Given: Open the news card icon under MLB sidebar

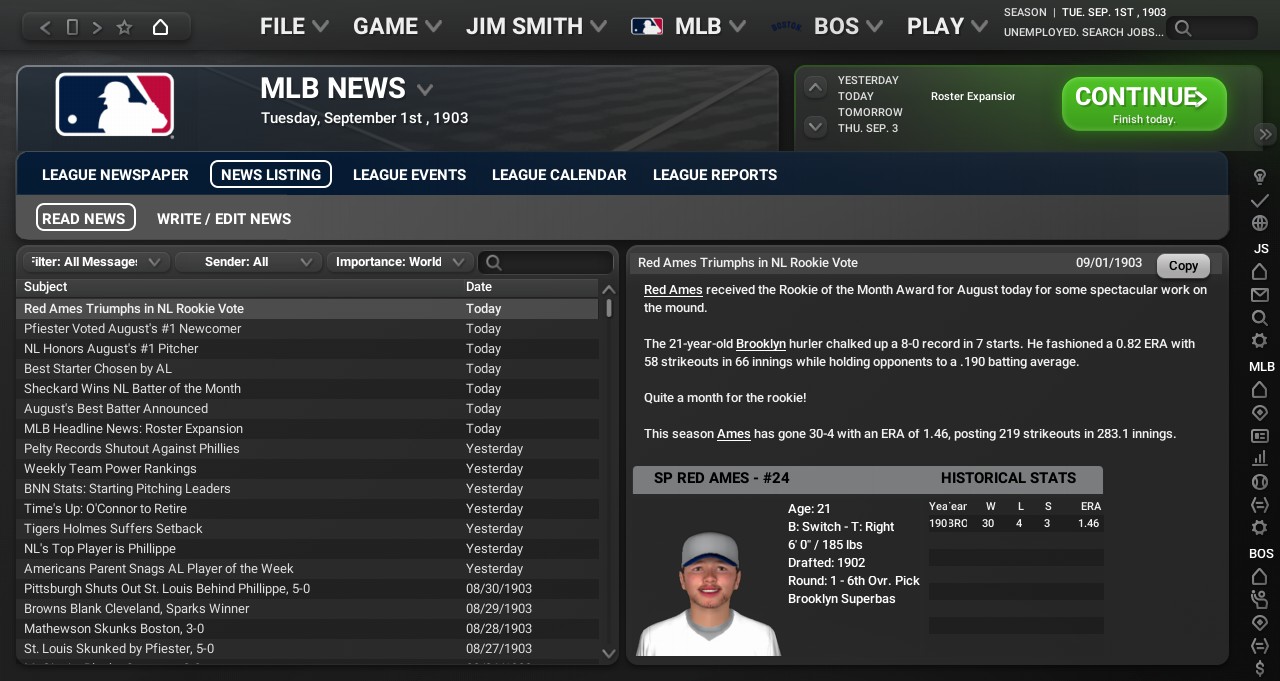Looking at the screenshot, I should (1260, 436).
